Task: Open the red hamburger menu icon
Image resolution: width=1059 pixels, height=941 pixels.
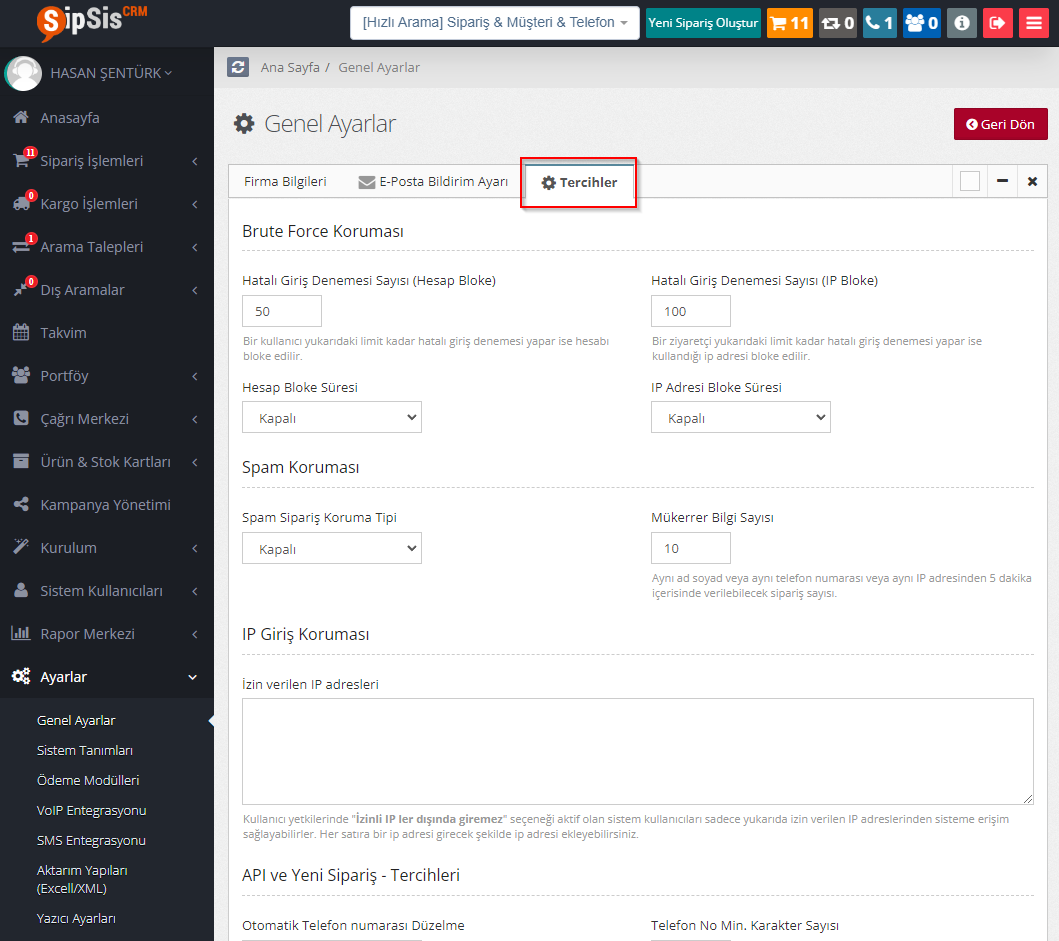Action: point(1033,23)
